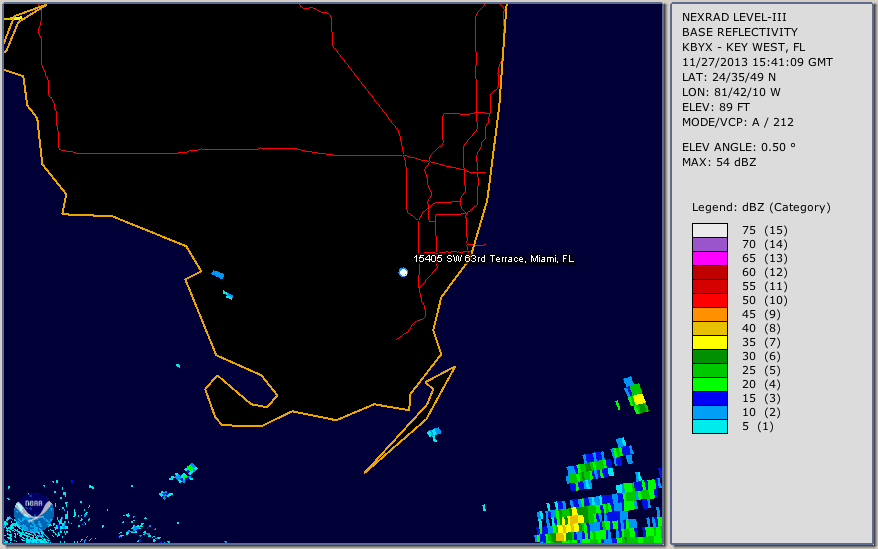The image size is (878, 549).
Task: Click the ELEV ANGLE: 0.50 text
Action: (x=739, y=147)
